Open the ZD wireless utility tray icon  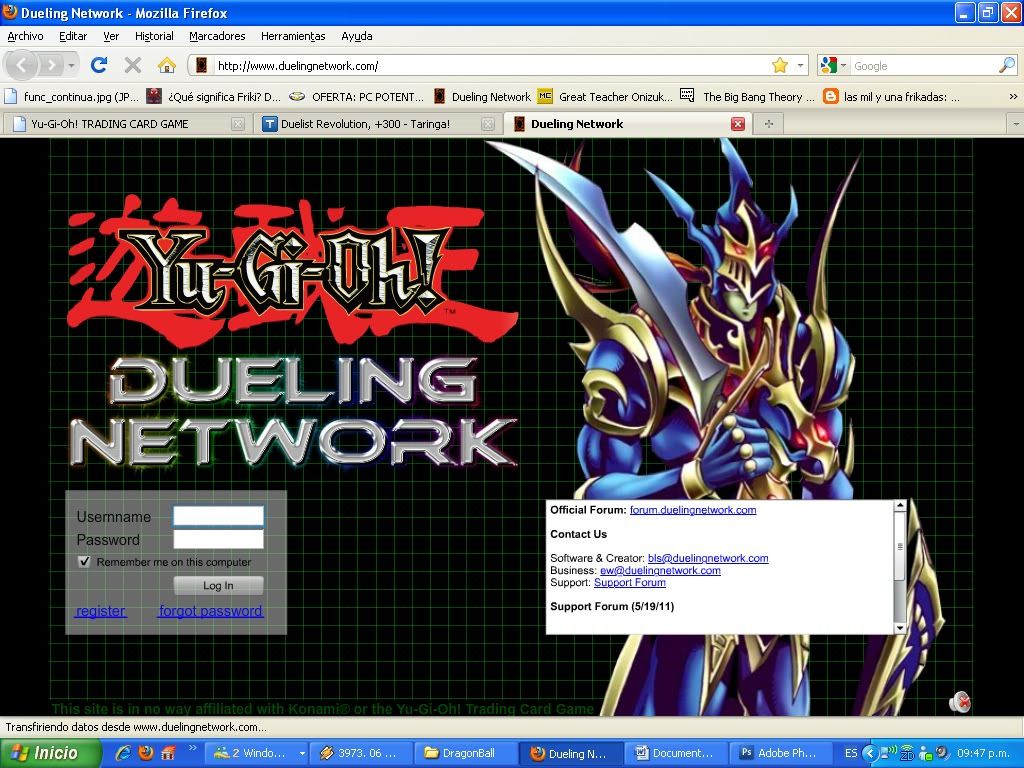click(x=906, y=753)
